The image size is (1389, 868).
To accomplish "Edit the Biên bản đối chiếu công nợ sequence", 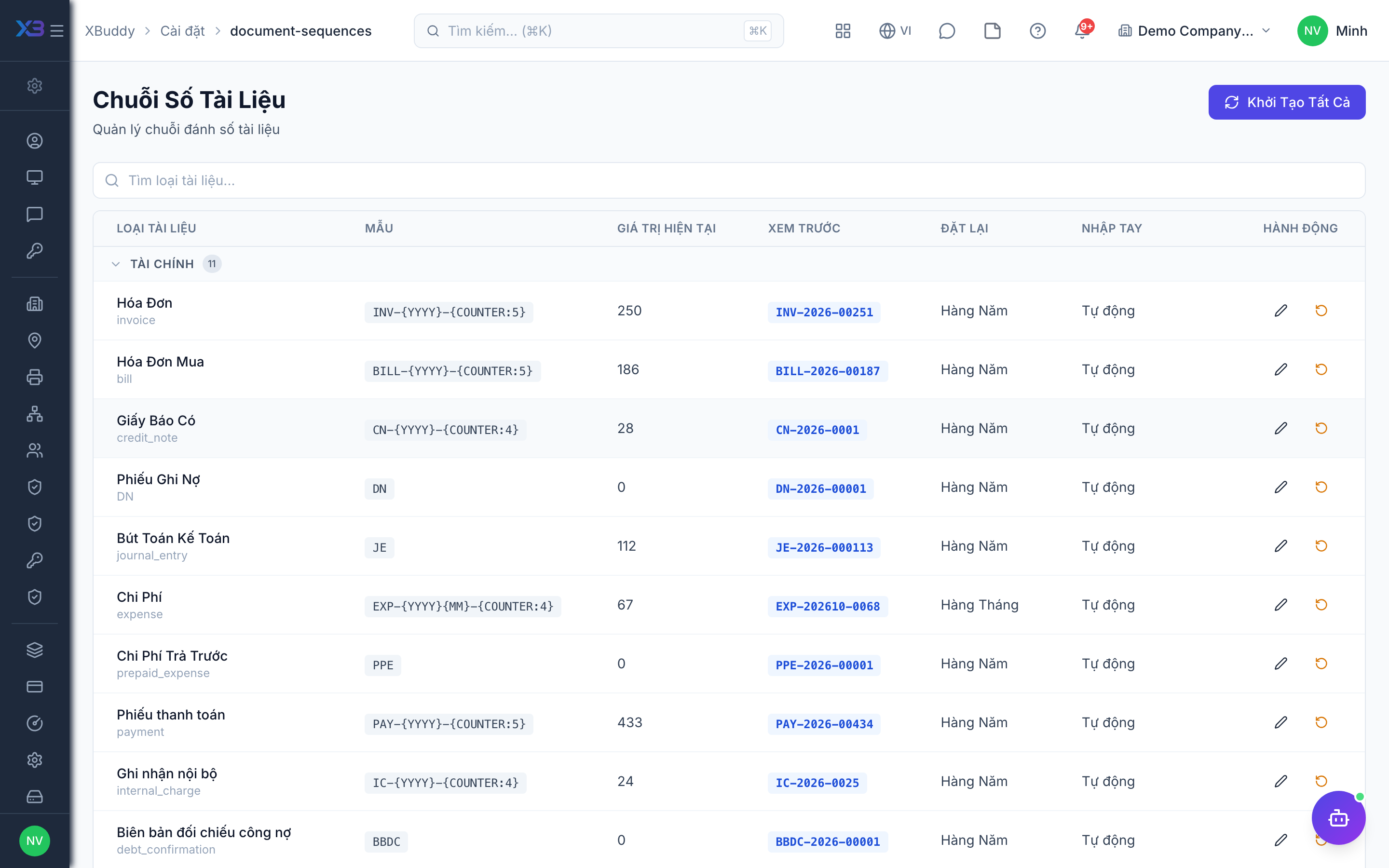I will click(1280, 840).
